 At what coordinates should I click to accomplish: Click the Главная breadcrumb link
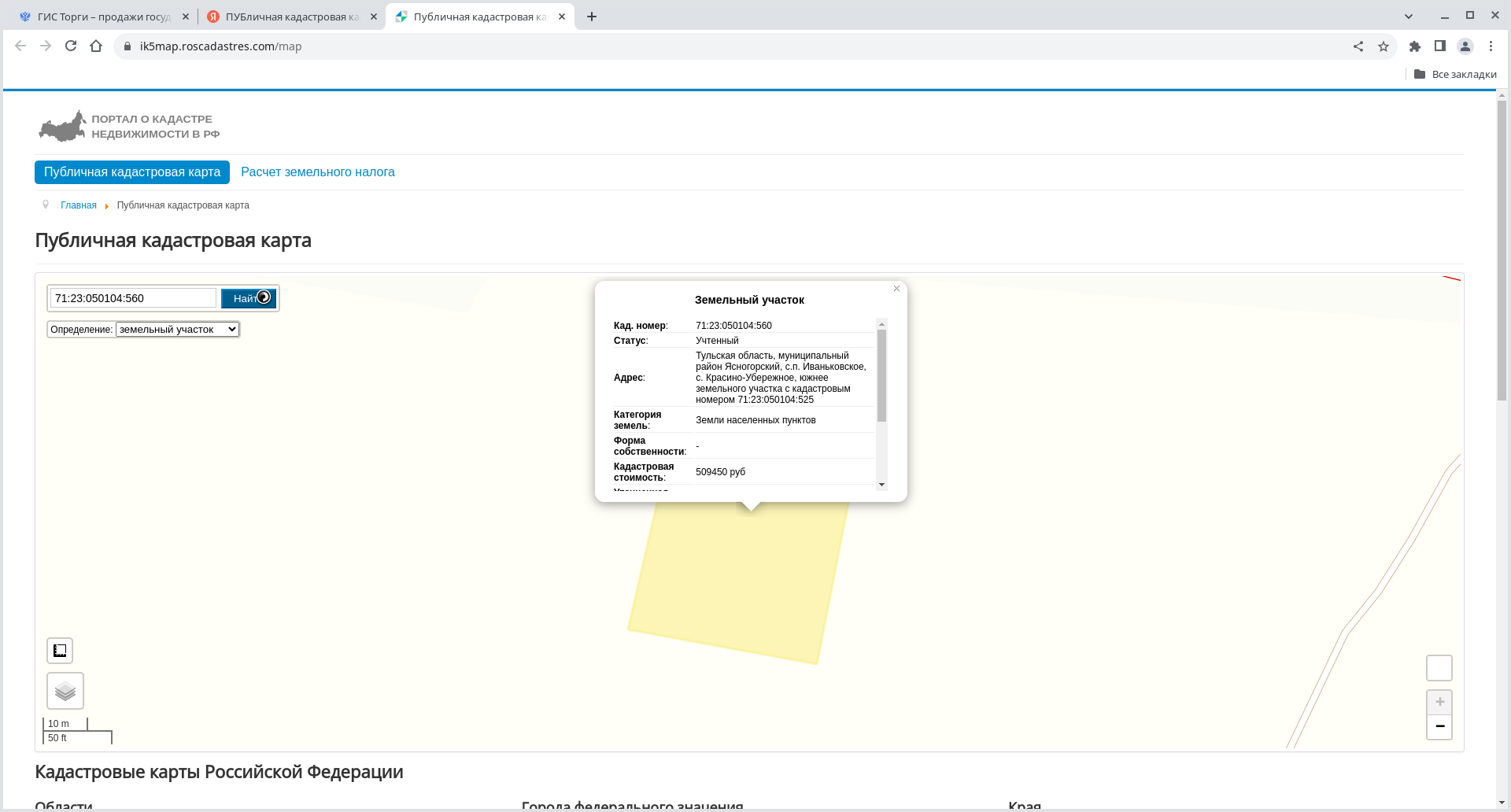[x=79, y=205]
